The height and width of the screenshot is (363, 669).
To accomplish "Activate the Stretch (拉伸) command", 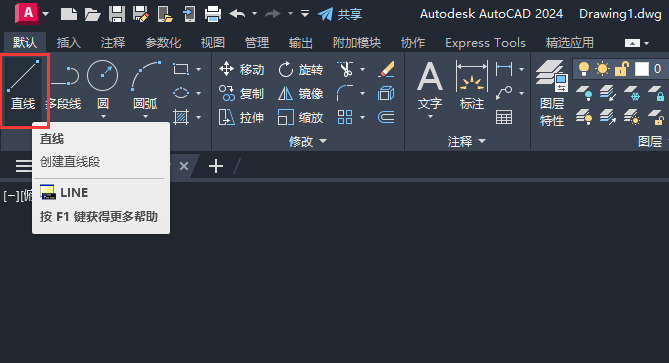I will (241, 117).
